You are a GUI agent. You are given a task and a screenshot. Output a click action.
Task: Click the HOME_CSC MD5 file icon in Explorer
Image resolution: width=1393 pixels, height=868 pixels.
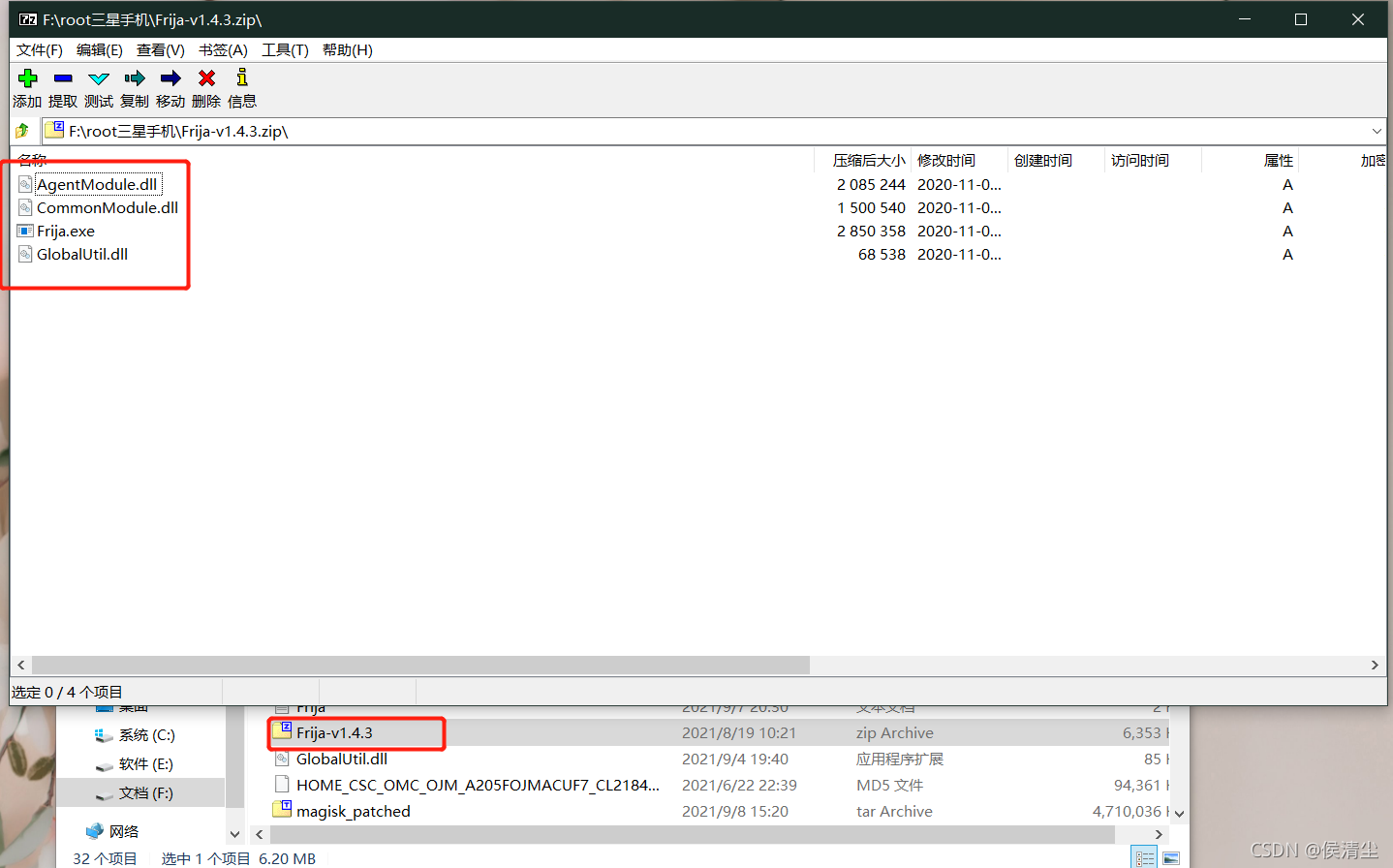click(x=282, y=784)
